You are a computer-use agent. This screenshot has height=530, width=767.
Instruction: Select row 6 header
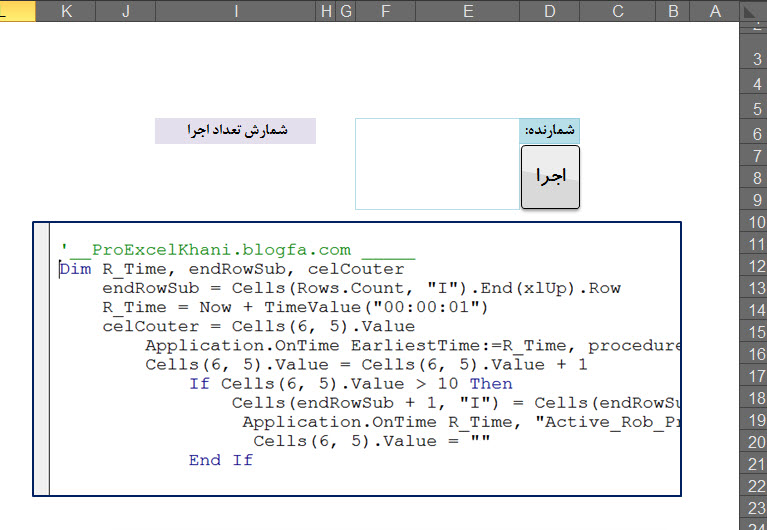pyautogui.click(x=755, y=132)
